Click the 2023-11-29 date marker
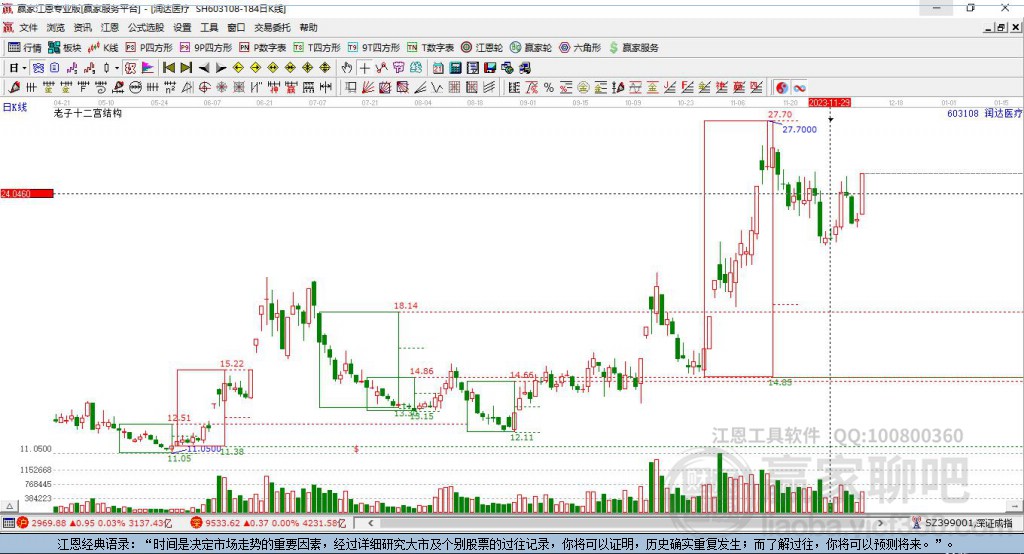 [829, 103]
